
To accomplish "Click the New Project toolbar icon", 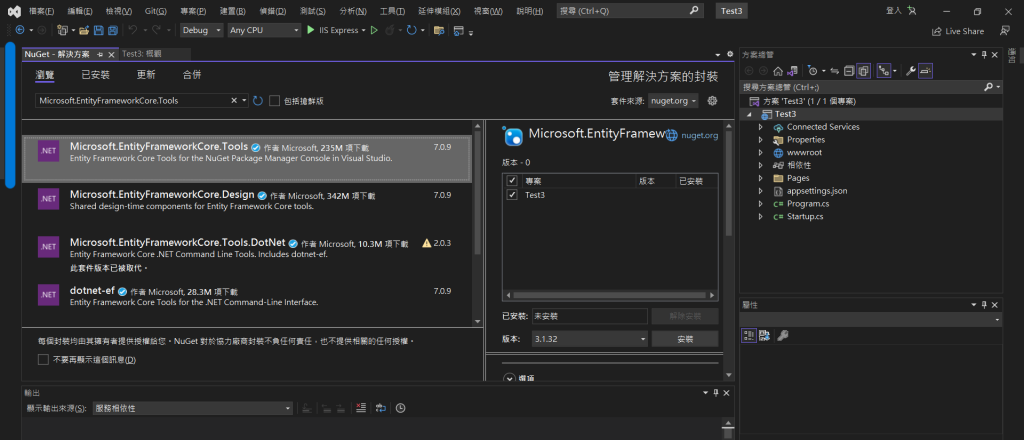I will pos(63,30).
